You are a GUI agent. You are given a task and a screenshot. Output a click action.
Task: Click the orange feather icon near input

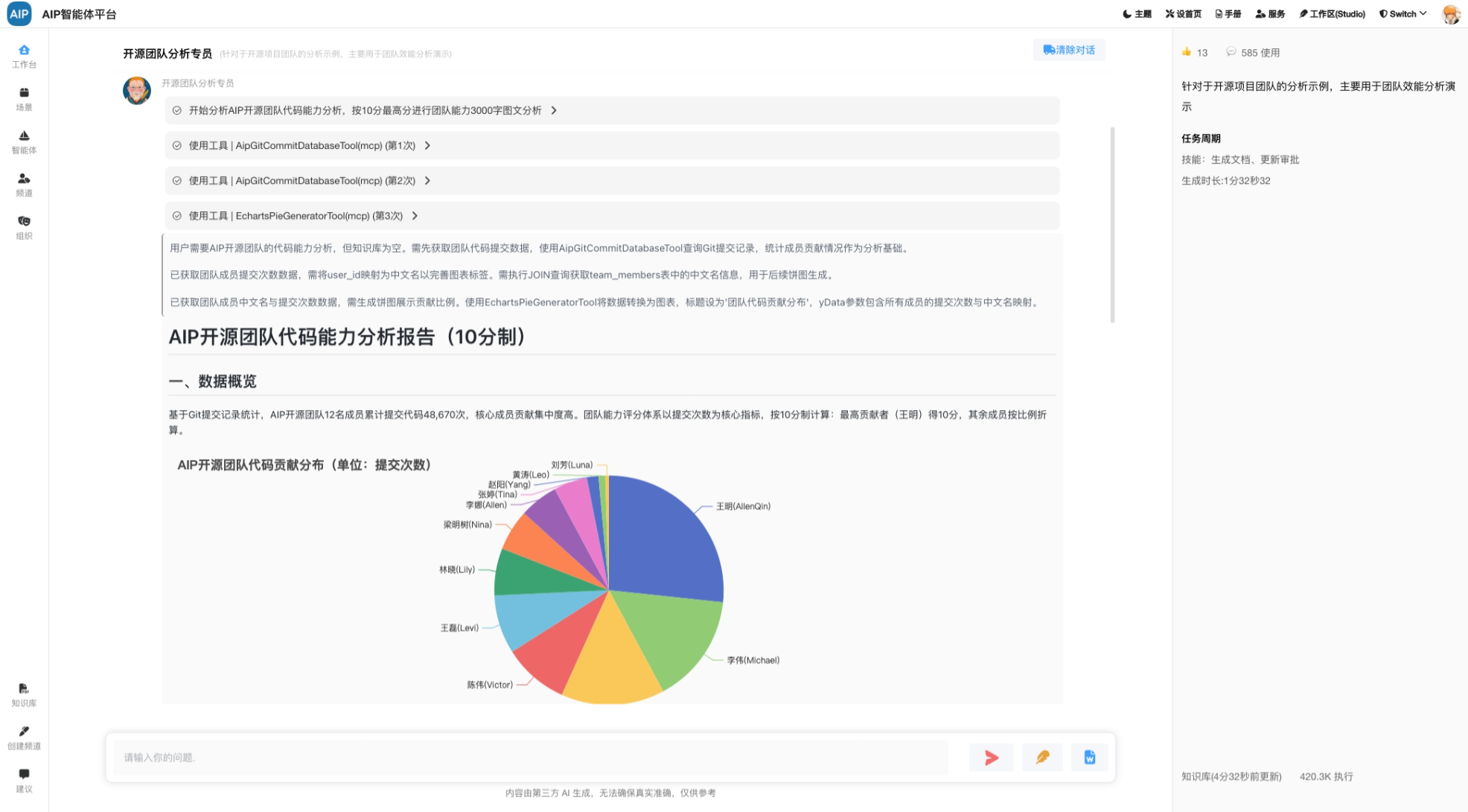click(1041, 758)
